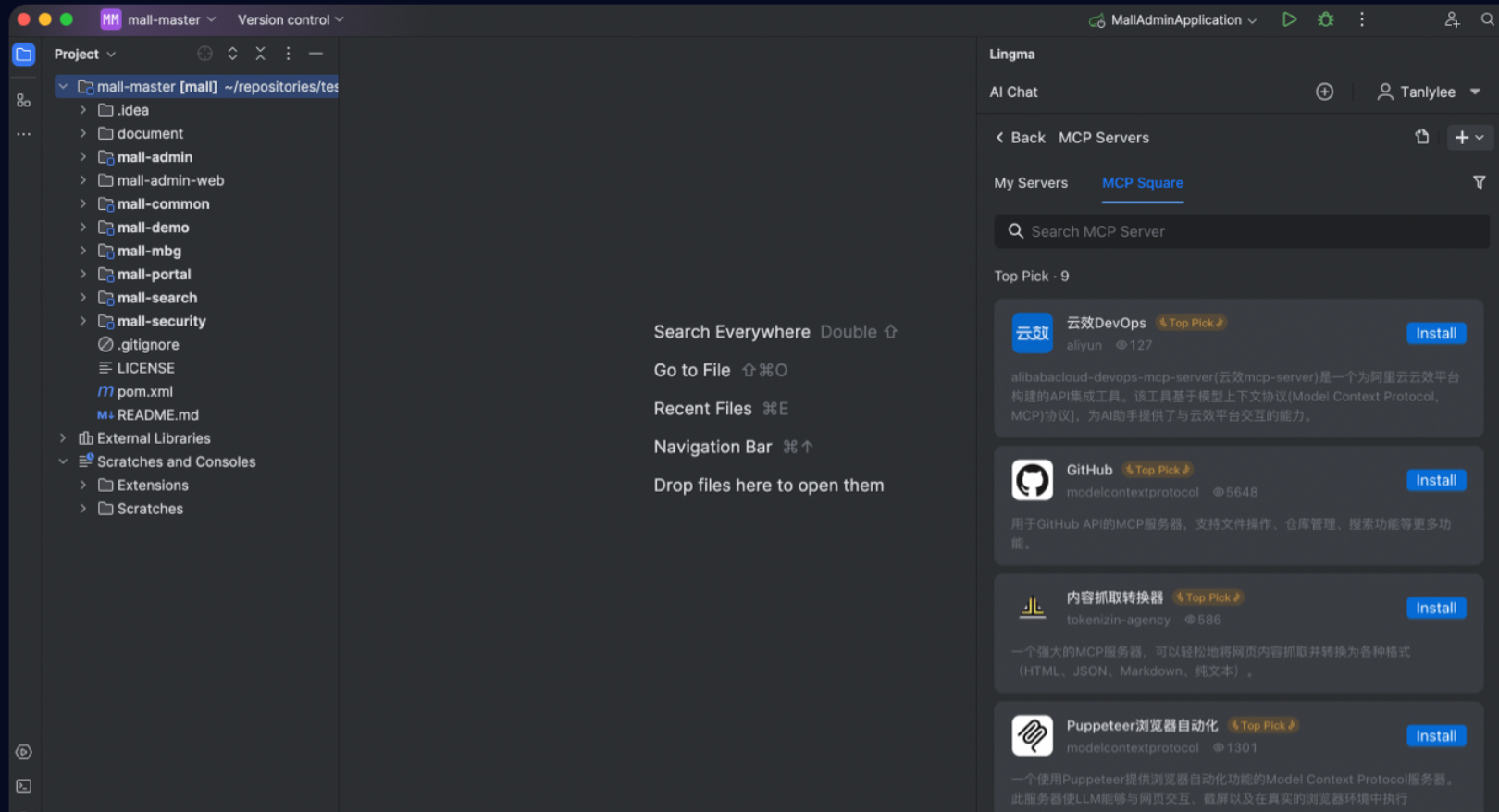This screenshot has width=1499, height=812.
Task: Open the Tanlylee account dropdown
Action: [1429, 92]
